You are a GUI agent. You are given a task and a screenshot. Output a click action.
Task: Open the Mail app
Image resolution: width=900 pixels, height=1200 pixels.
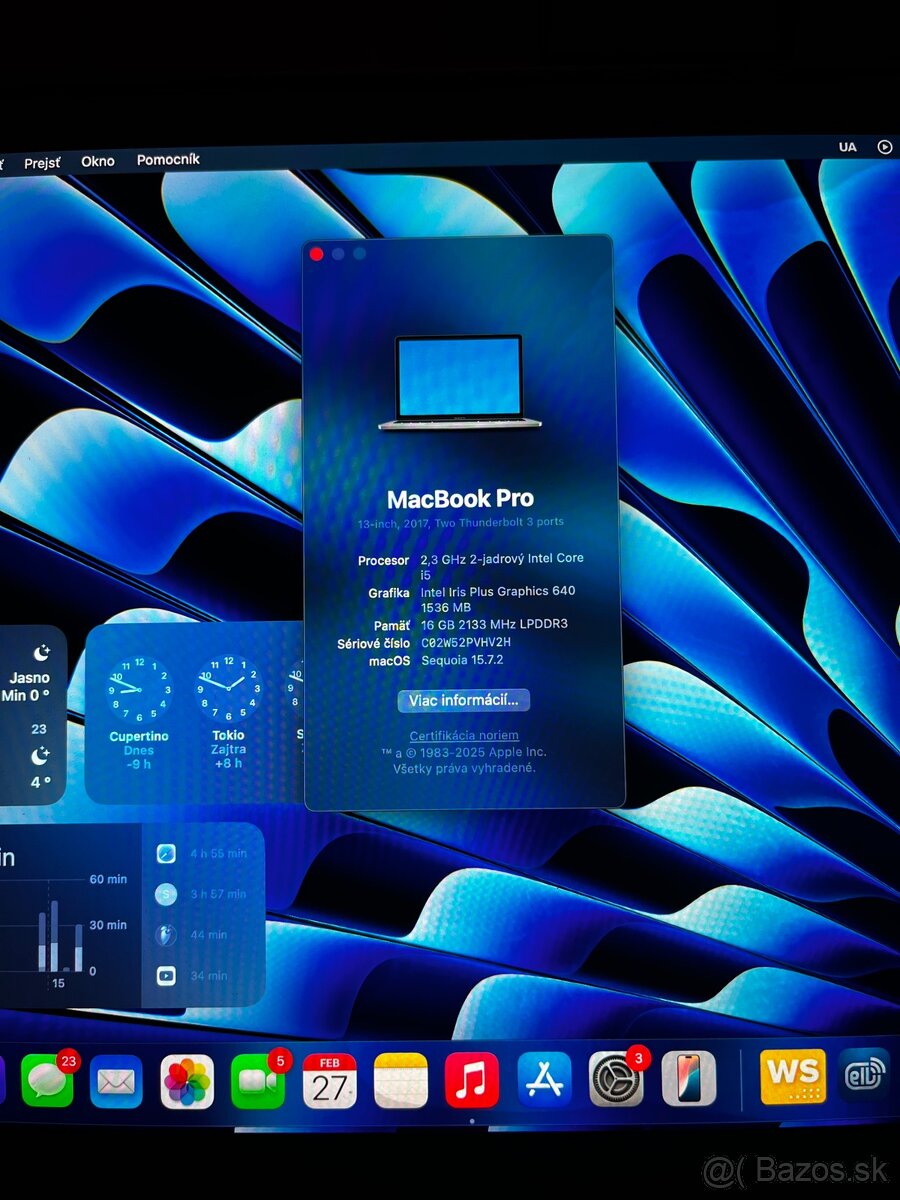115,1082
